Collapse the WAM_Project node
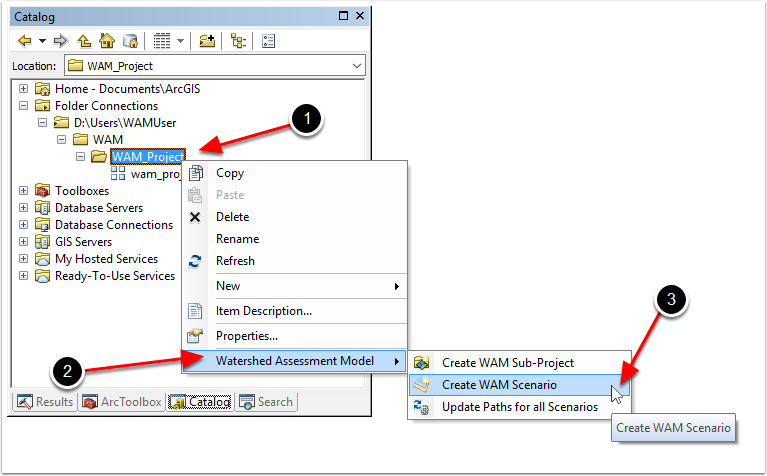 81,157
